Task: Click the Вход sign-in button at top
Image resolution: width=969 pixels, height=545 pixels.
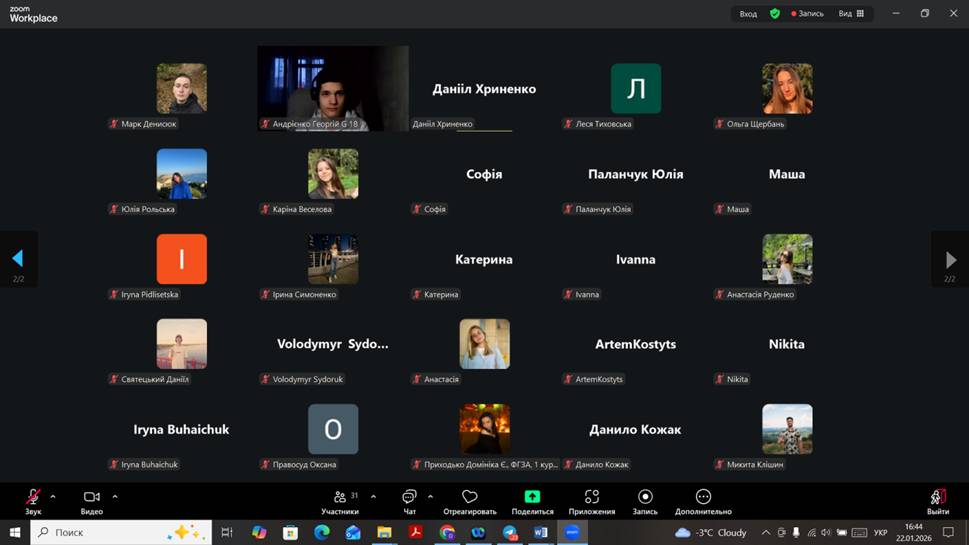Action: pyautogui.click(x=748, y=14)
